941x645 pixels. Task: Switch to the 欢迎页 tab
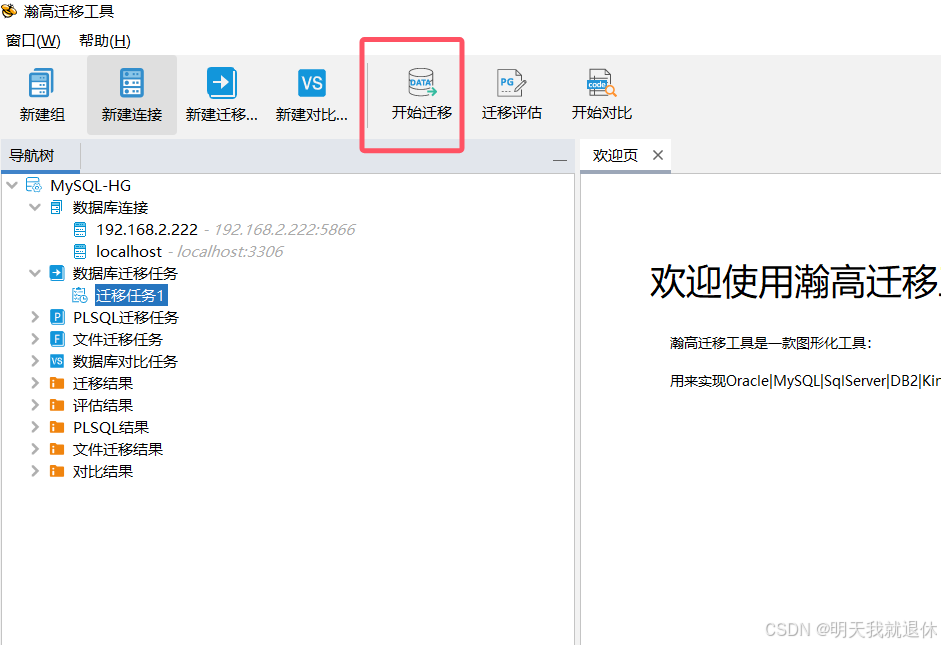pyautogui.click(x=615, y=155)
